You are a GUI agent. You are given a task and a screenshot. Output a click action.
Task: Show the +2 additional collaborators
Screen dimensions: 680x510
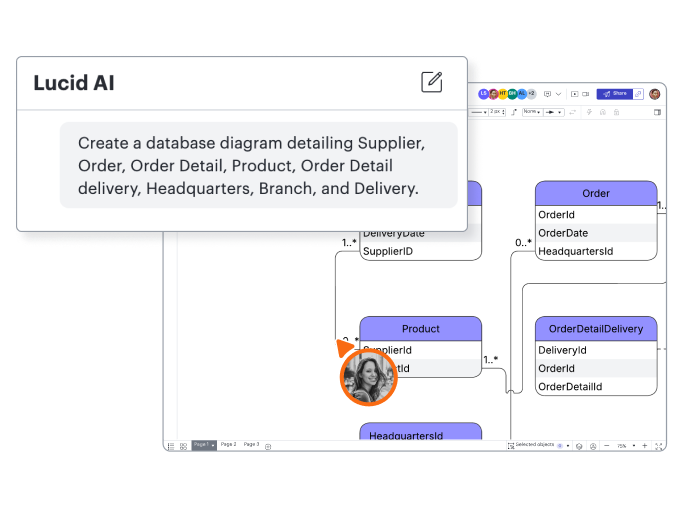coord(531,94)
